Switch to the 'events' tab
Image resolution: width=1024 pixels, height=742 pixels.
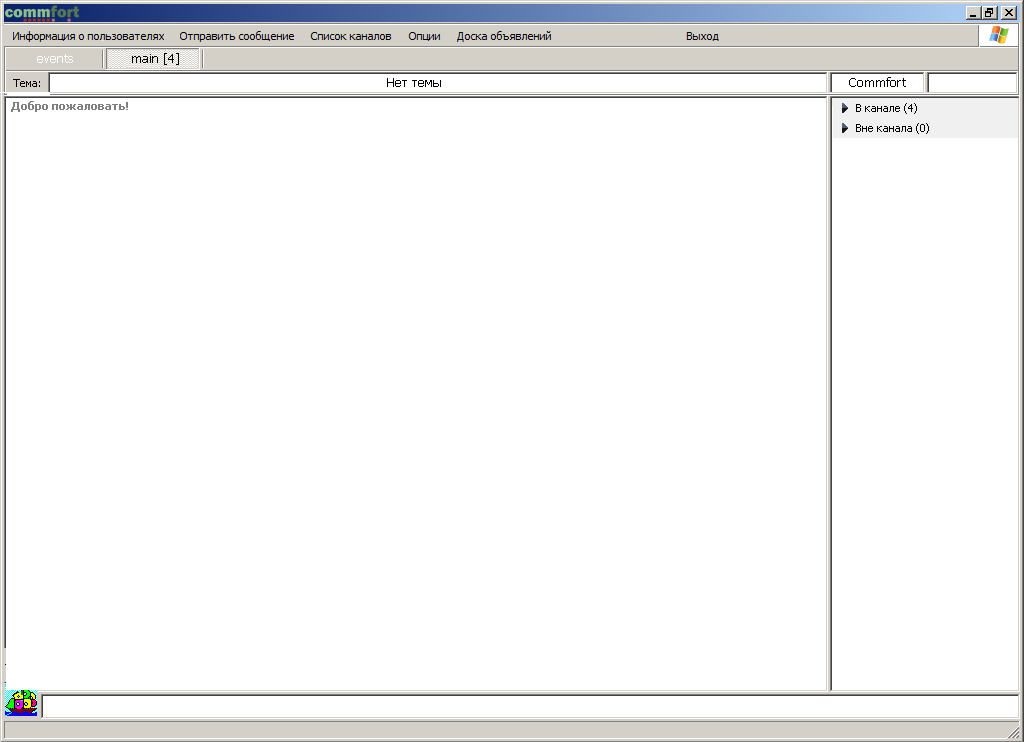coord(55,59)
